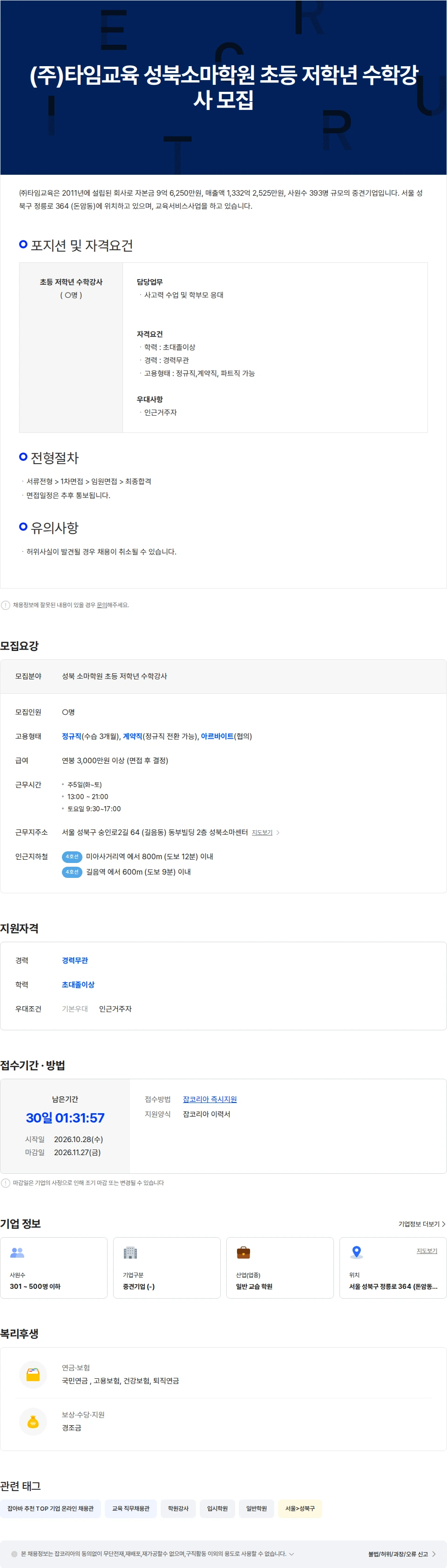The width and height of the screenshot is (447, 1568).
Task: Select the 입시학원 tag
Action: click(x=217, y=1508)
